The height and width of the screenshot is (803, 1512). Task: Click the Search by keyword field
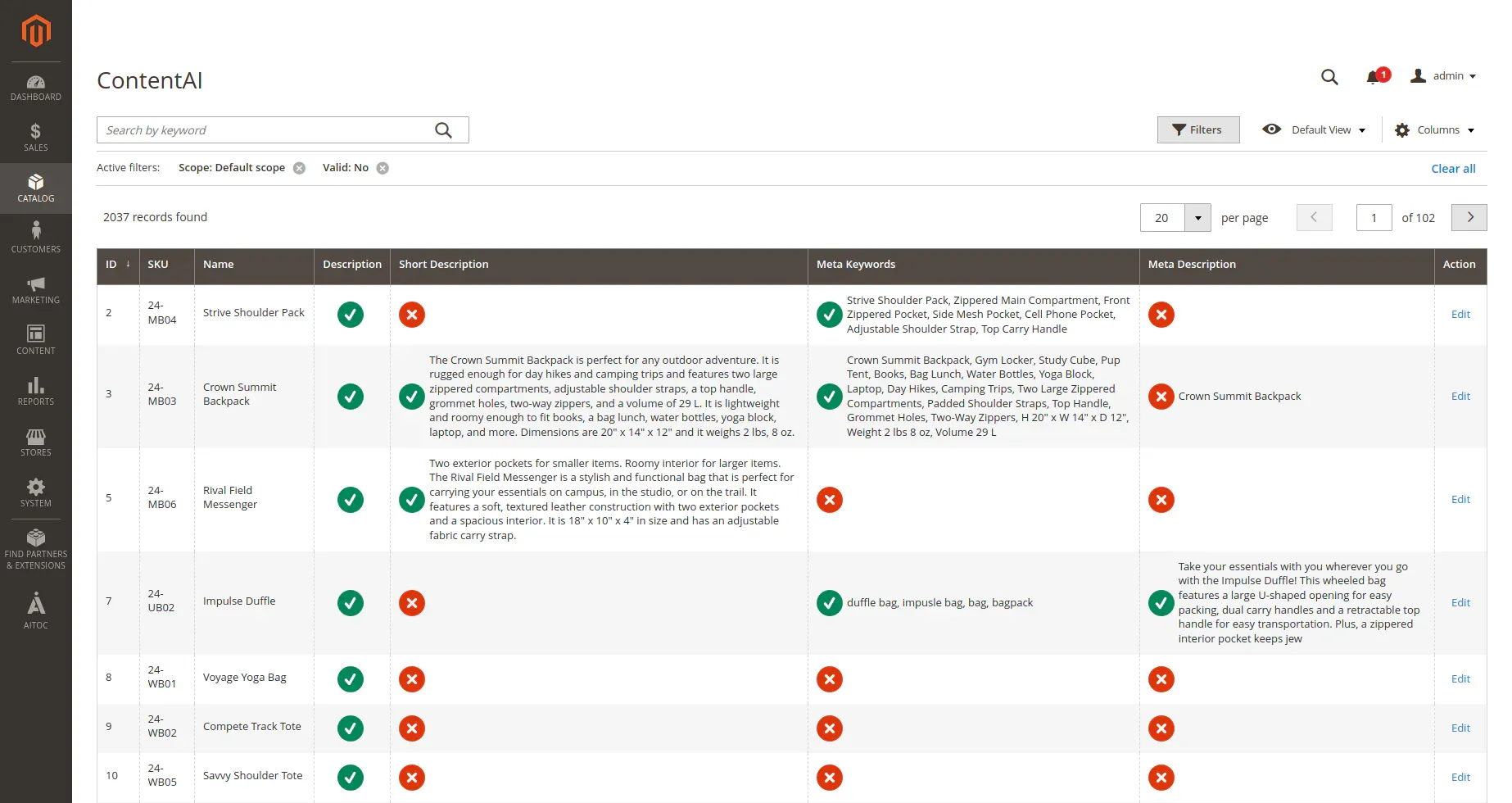[266, 130]
